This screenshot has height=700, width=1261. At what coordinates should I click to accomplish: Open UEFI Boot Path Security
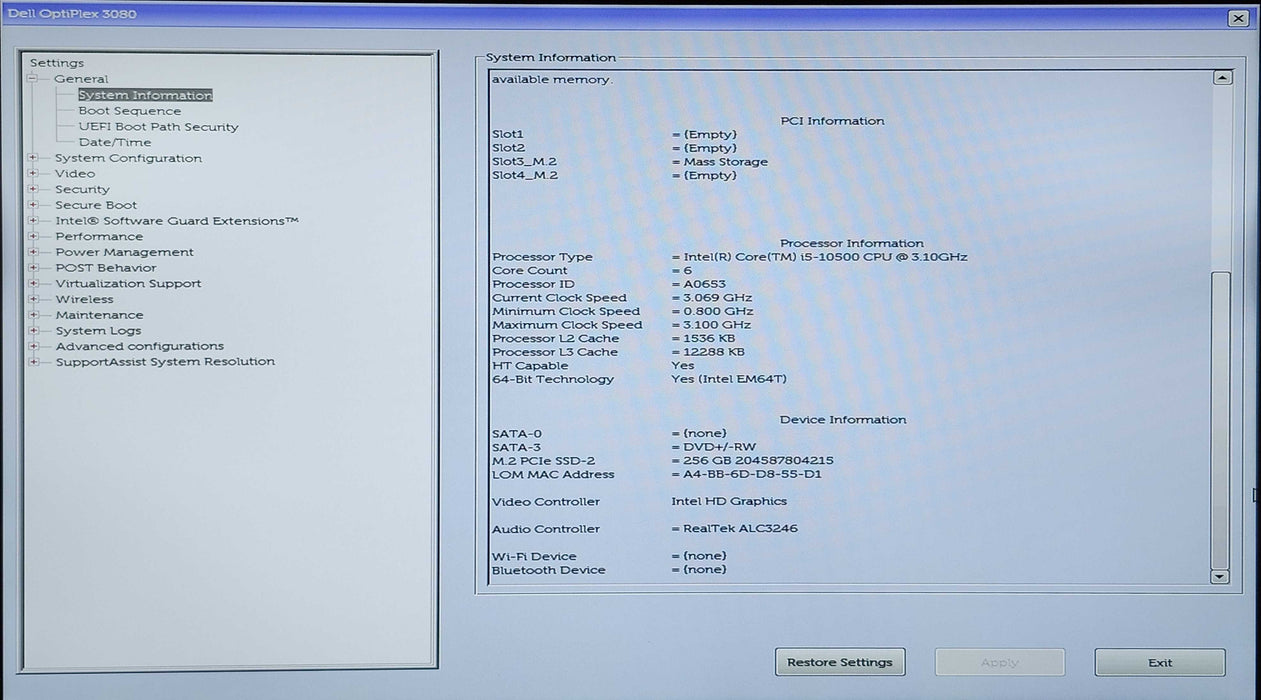coord(158,127)
